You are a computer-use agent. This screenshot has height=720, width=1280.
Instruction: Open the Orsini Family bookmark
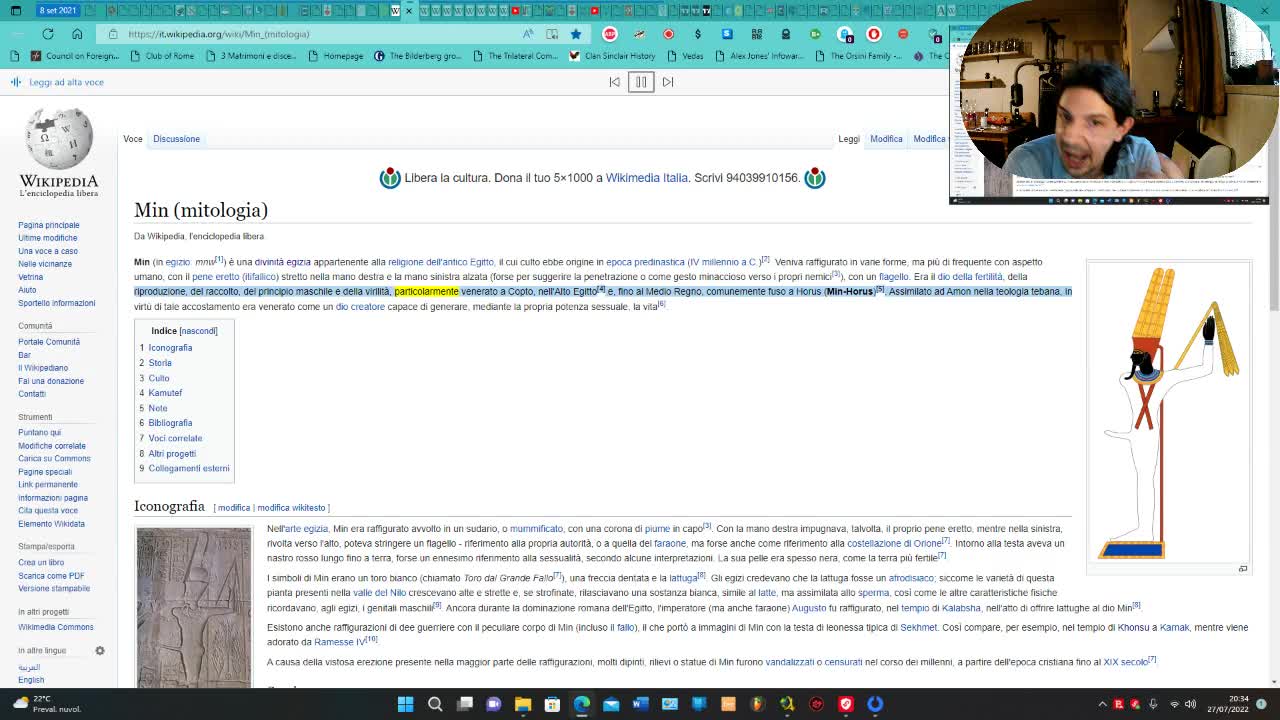pos(857,56)
